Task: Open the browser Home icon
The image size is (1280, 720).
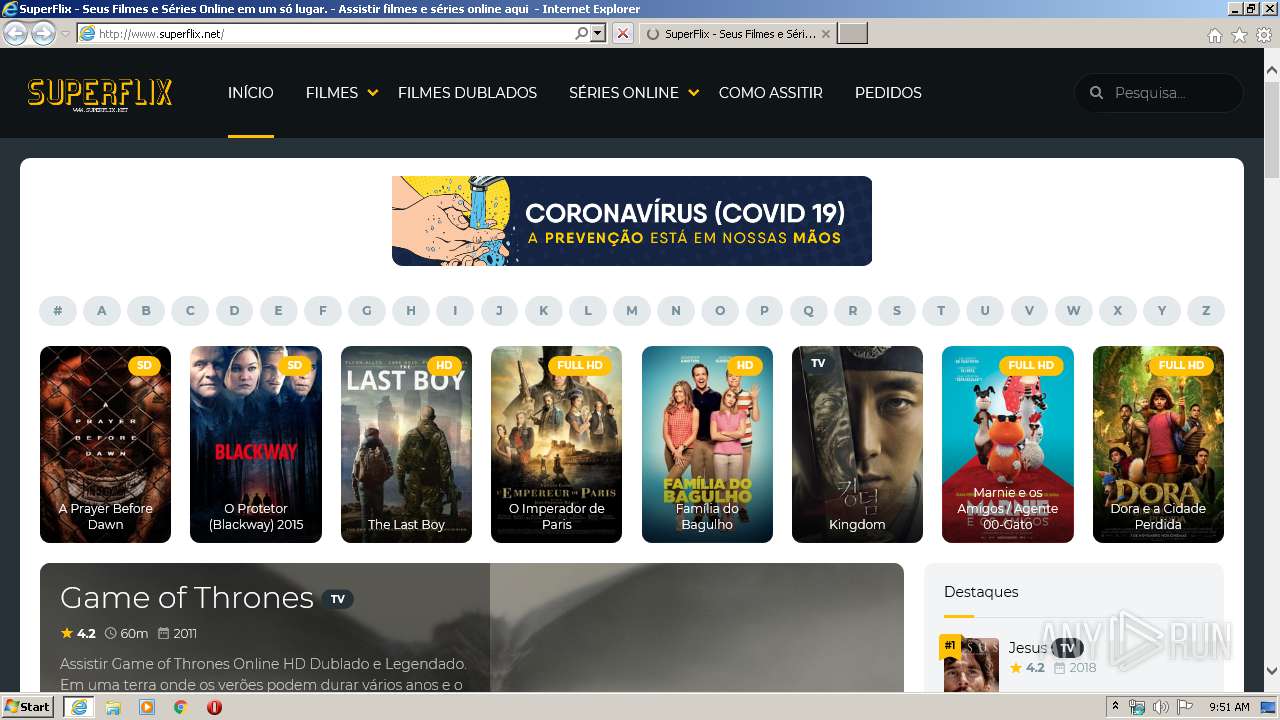Action: (x=1214, y=35)
